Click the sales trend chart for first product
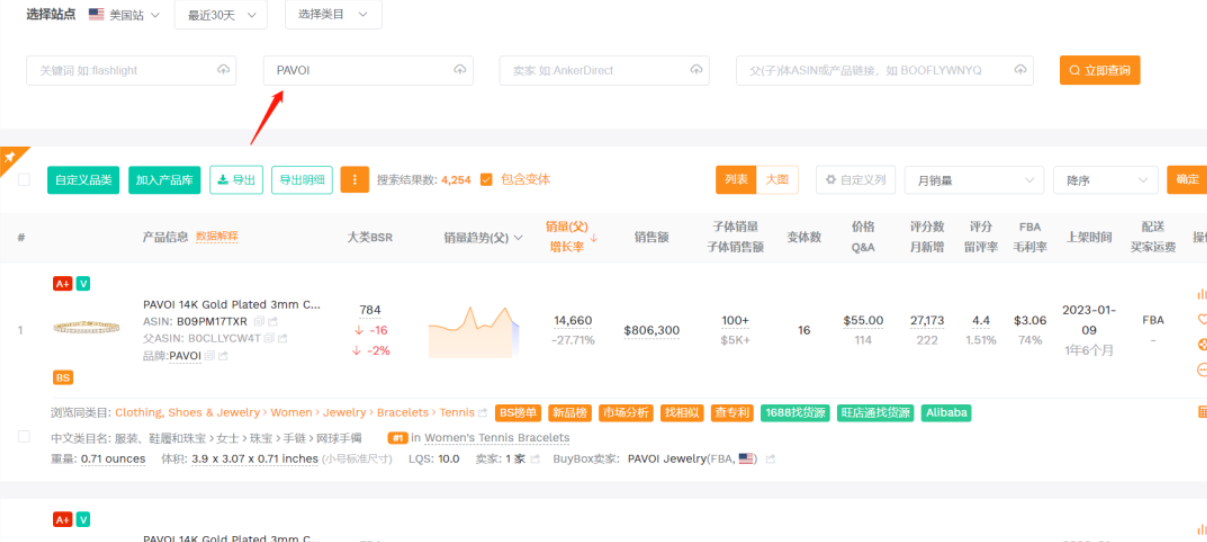Image resolution: width=1207 pixels, height=542 pixels. pos(474,330)
